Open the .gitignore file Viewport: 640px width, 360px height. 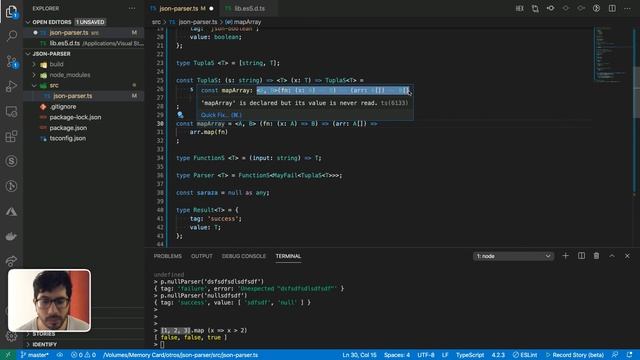[63, 107]
